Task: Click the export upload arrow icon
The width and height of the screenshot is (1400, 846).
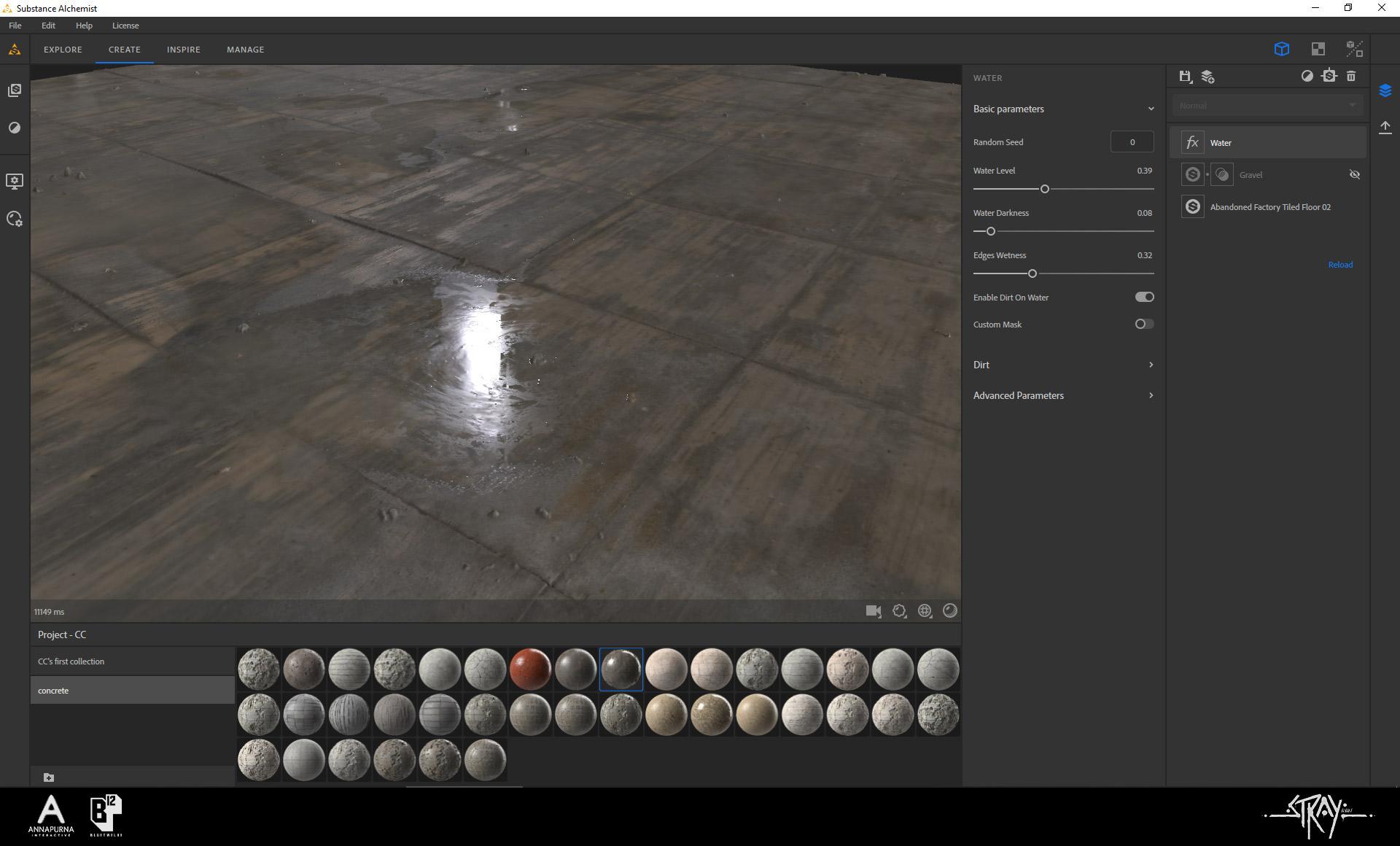Action: [1385, 128]
